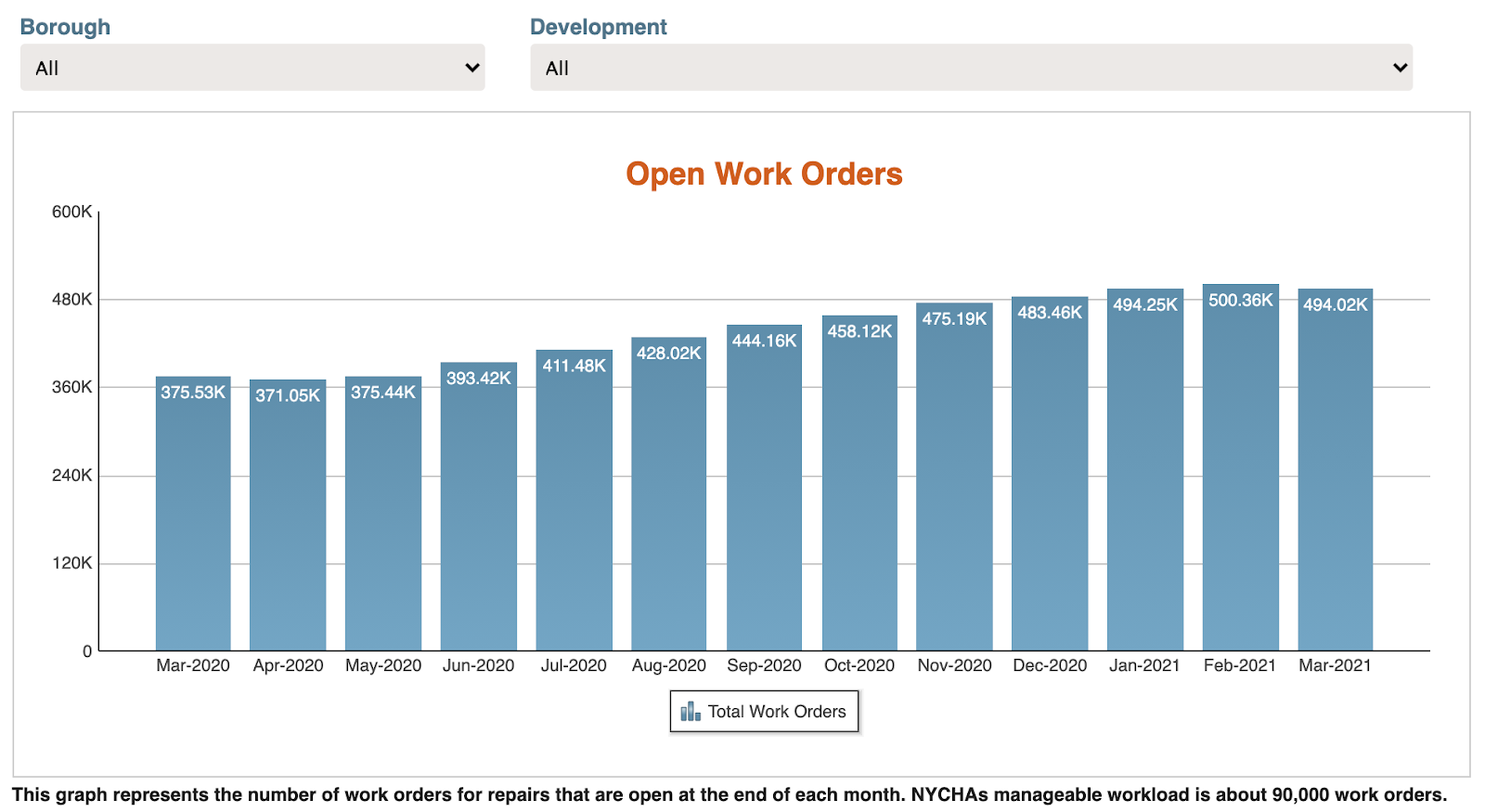Screen dimensions: 1485x812
Task: Click the Borough field label
Action: (x=65, y=27)
